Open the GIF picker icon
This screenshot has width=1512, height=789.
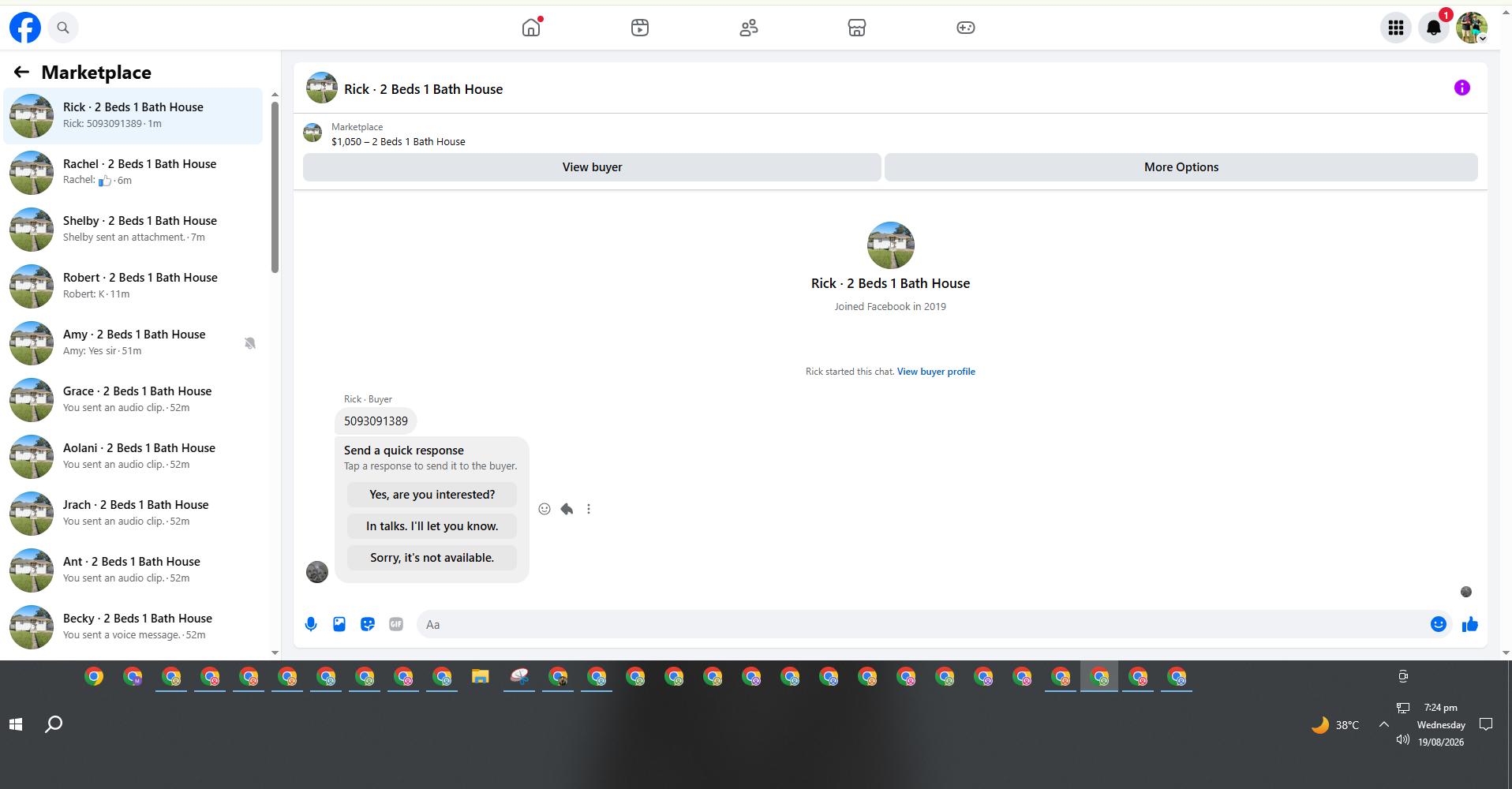[396, 624]
